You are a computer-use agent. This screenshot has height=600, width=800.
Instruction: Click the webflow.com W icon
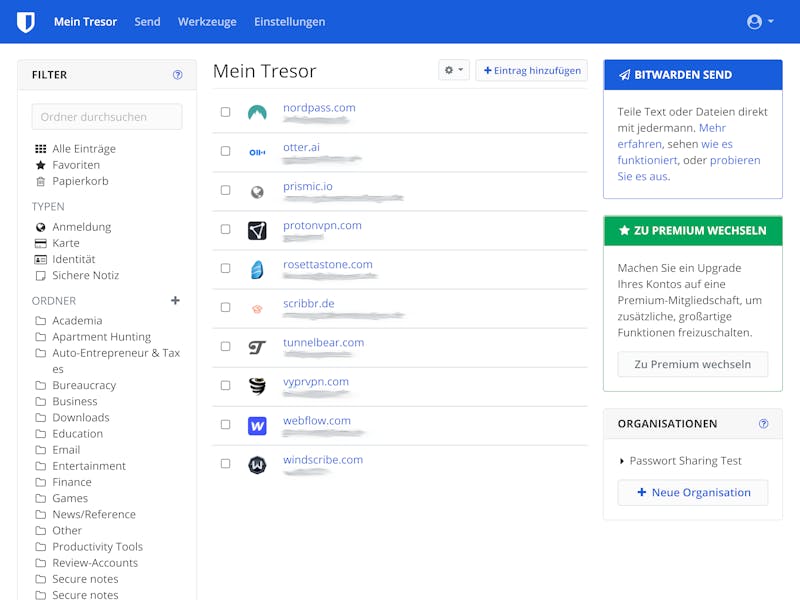[x=257, y=426]
